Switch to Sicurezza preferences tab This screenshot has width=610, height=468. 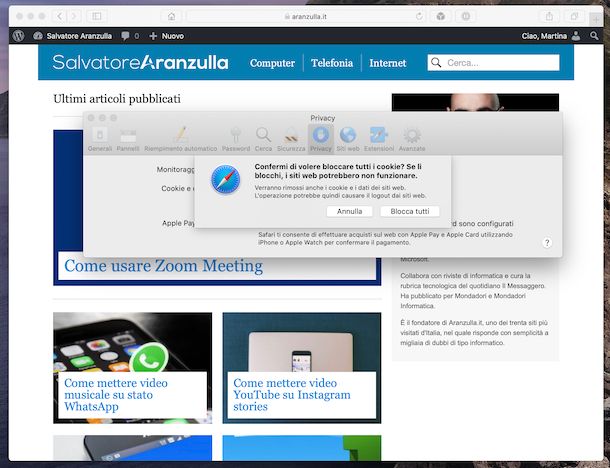coord(291,139)
